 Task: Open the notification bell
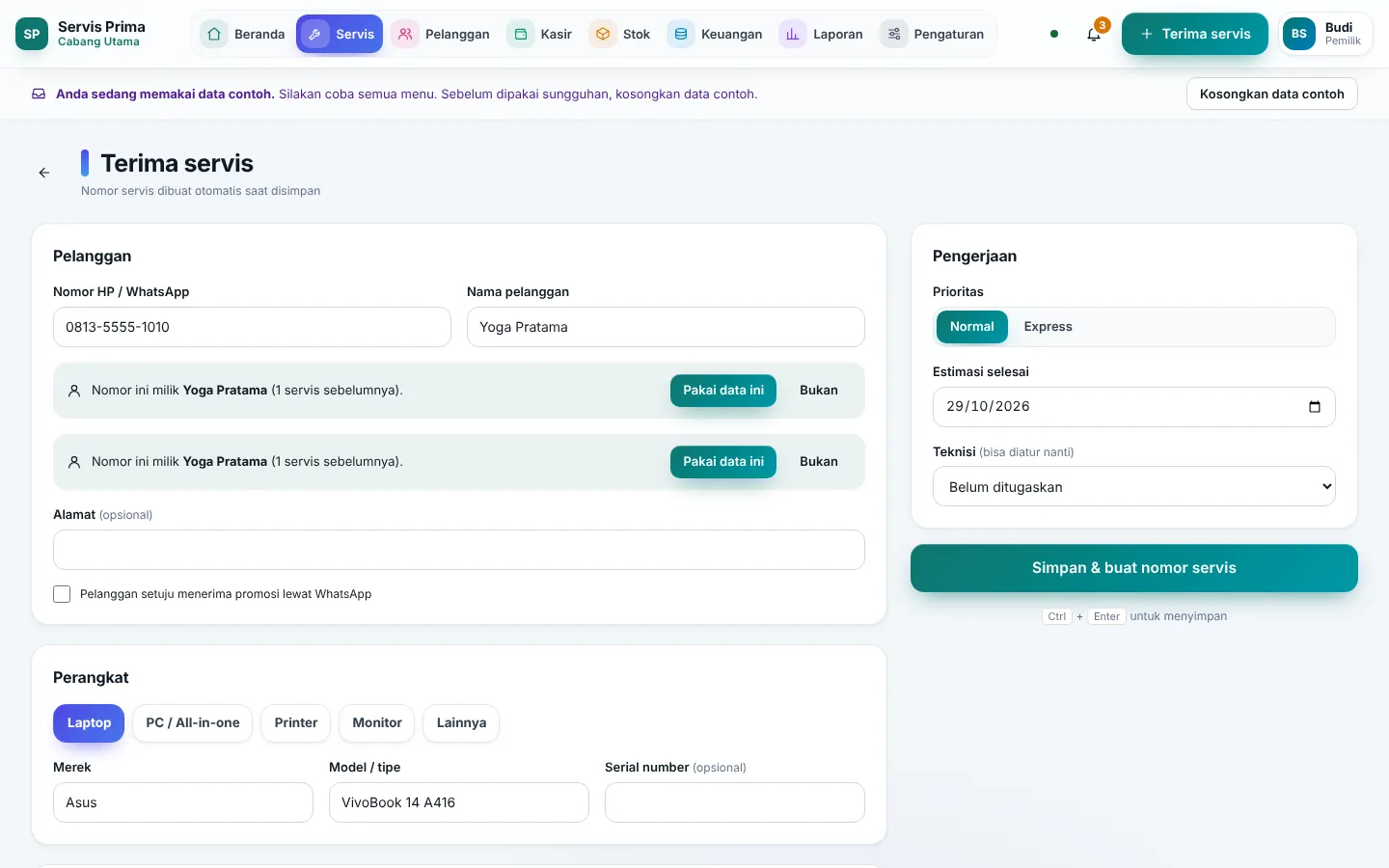[1094, 34]
